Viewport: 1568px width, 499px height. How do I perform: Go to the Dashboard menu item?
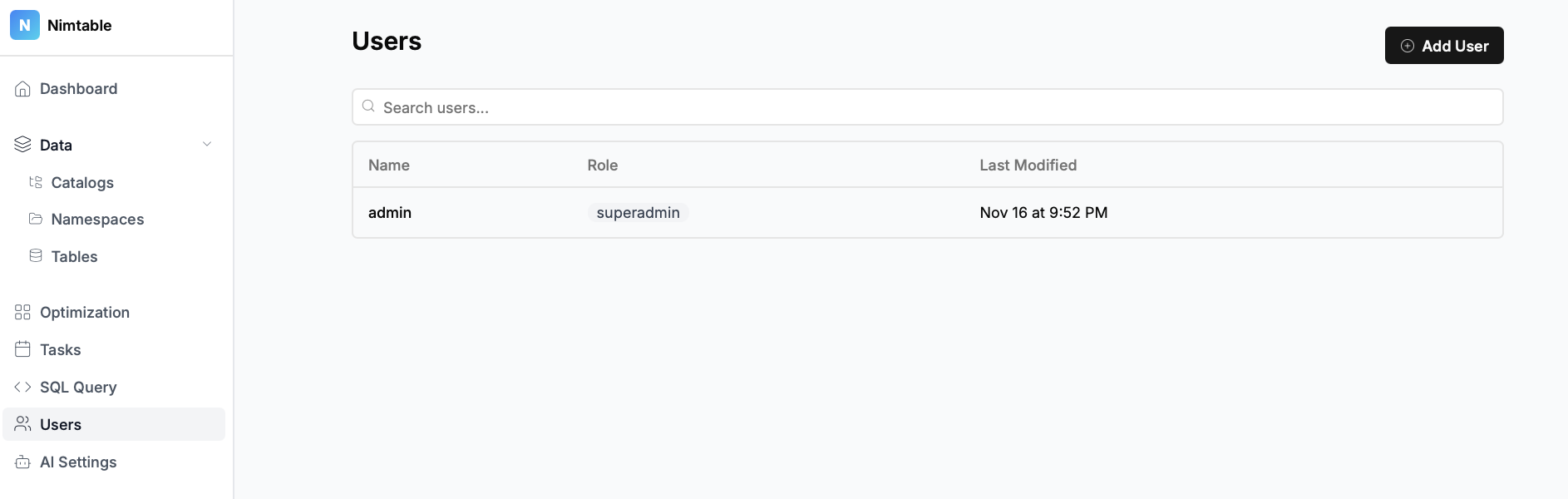coord(78,89)
